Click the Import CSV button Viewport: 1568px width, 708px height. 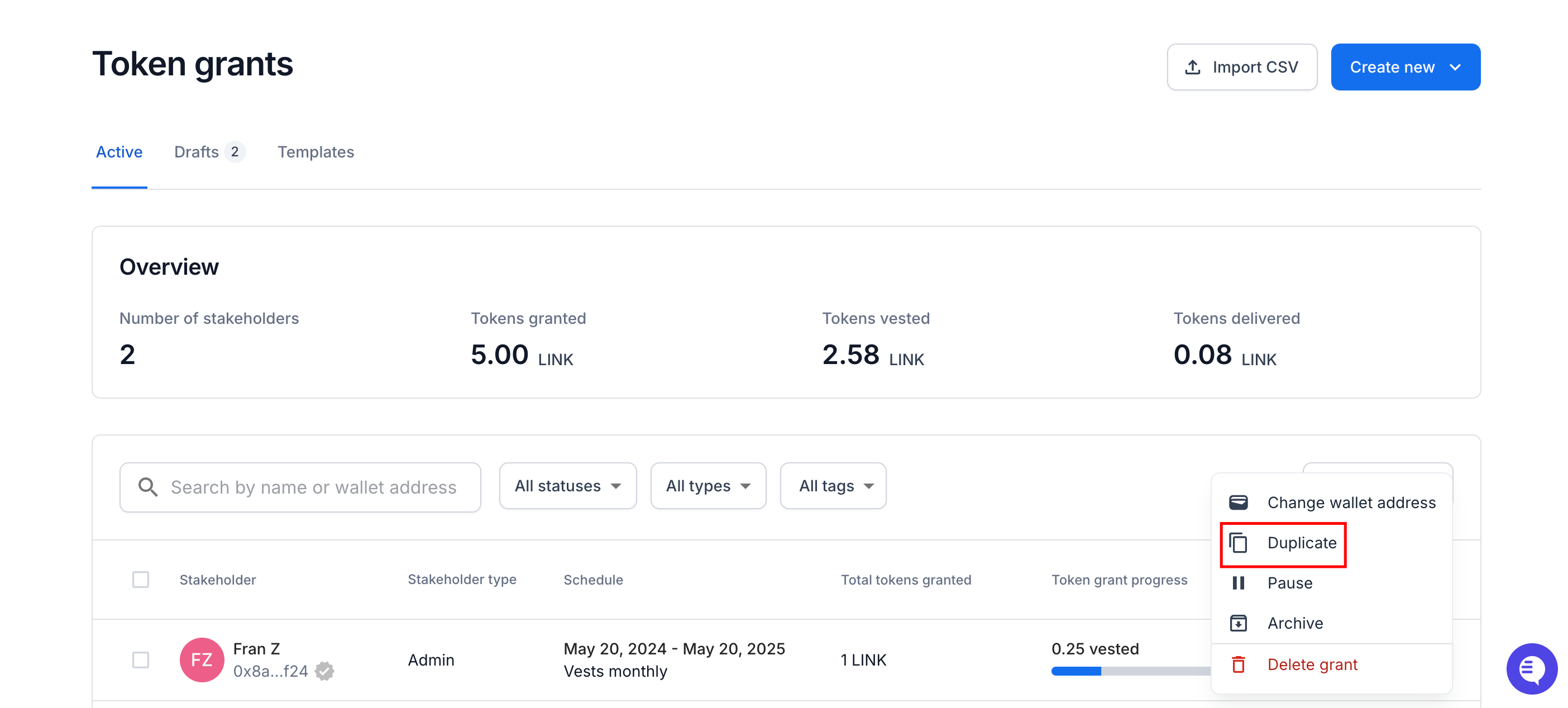click(1242, 67)
